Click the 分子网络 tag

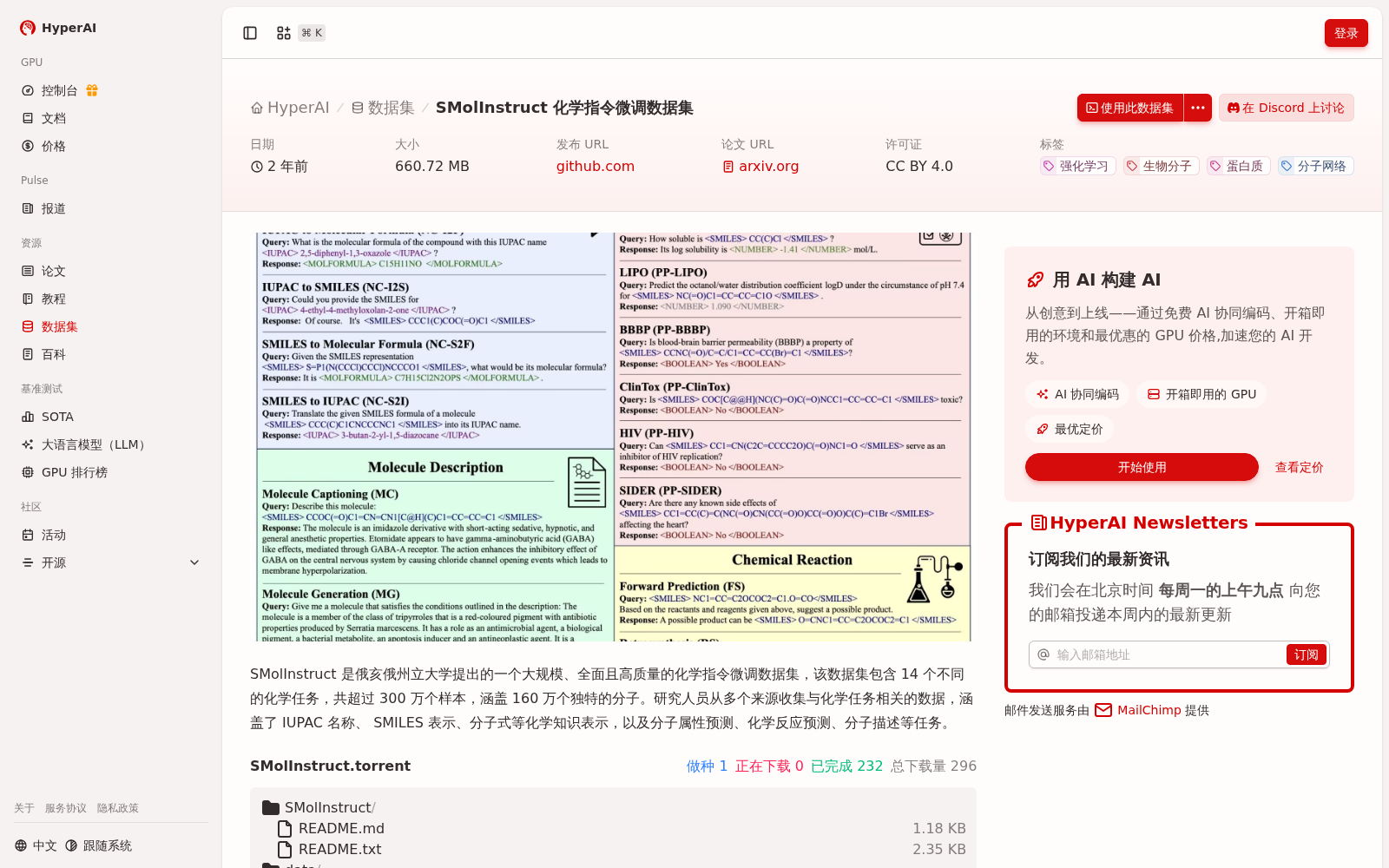(1315, 166)
